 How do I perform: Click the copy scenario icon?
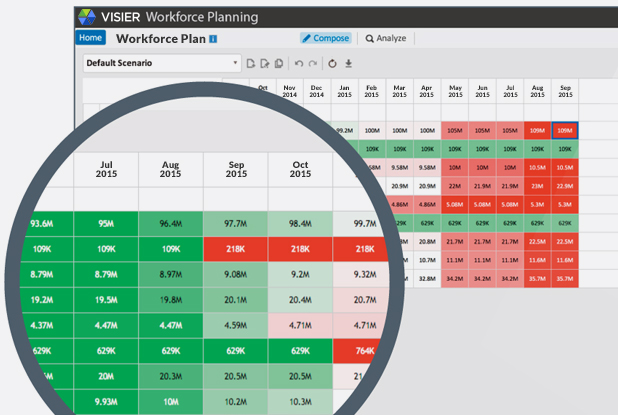click(x=279, y=63)
